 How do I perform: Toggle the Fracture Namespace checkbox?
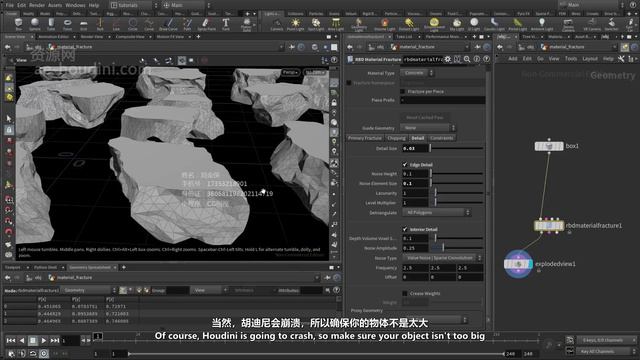(x=349, y=83)
